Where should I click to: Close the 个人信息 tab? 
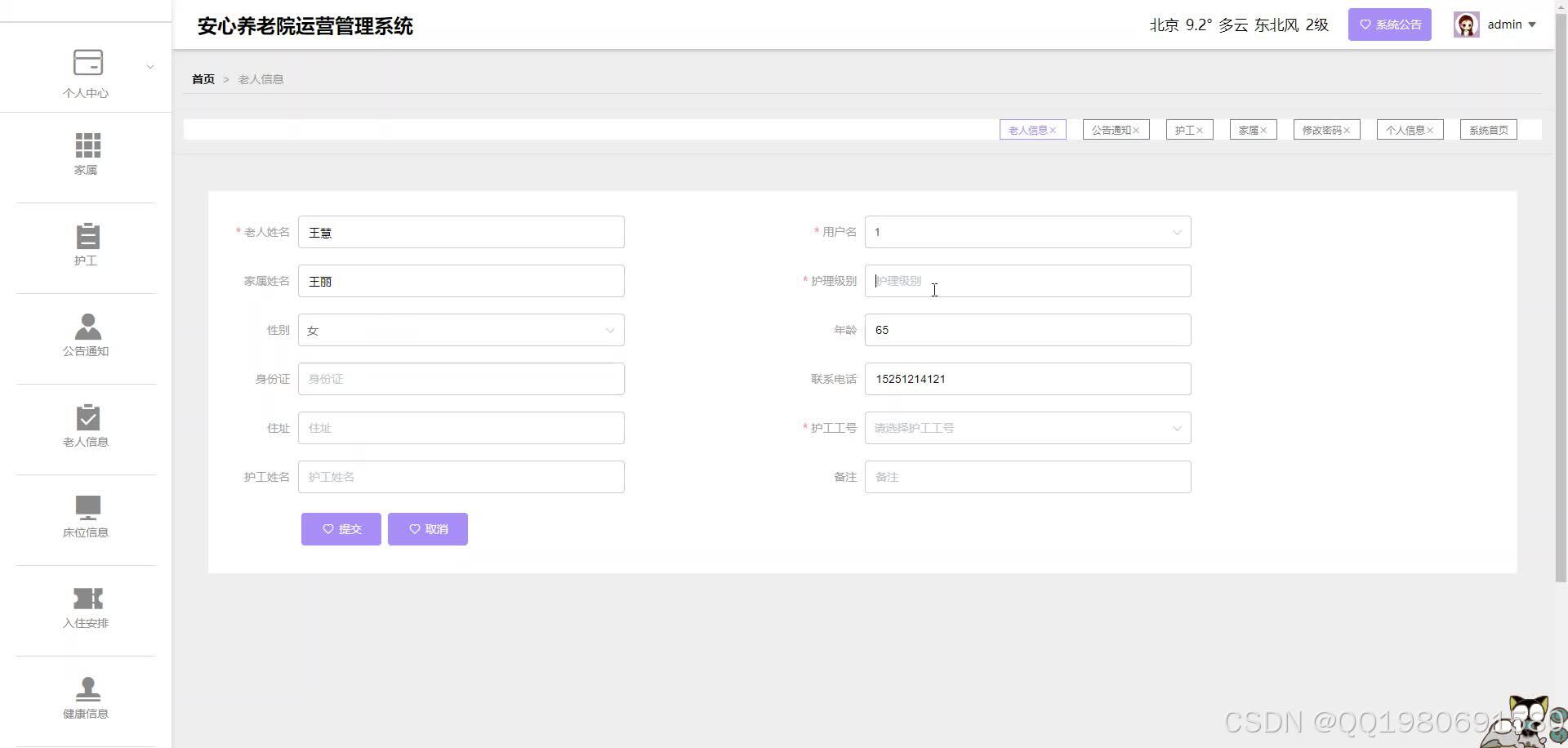coord(1430,131)
